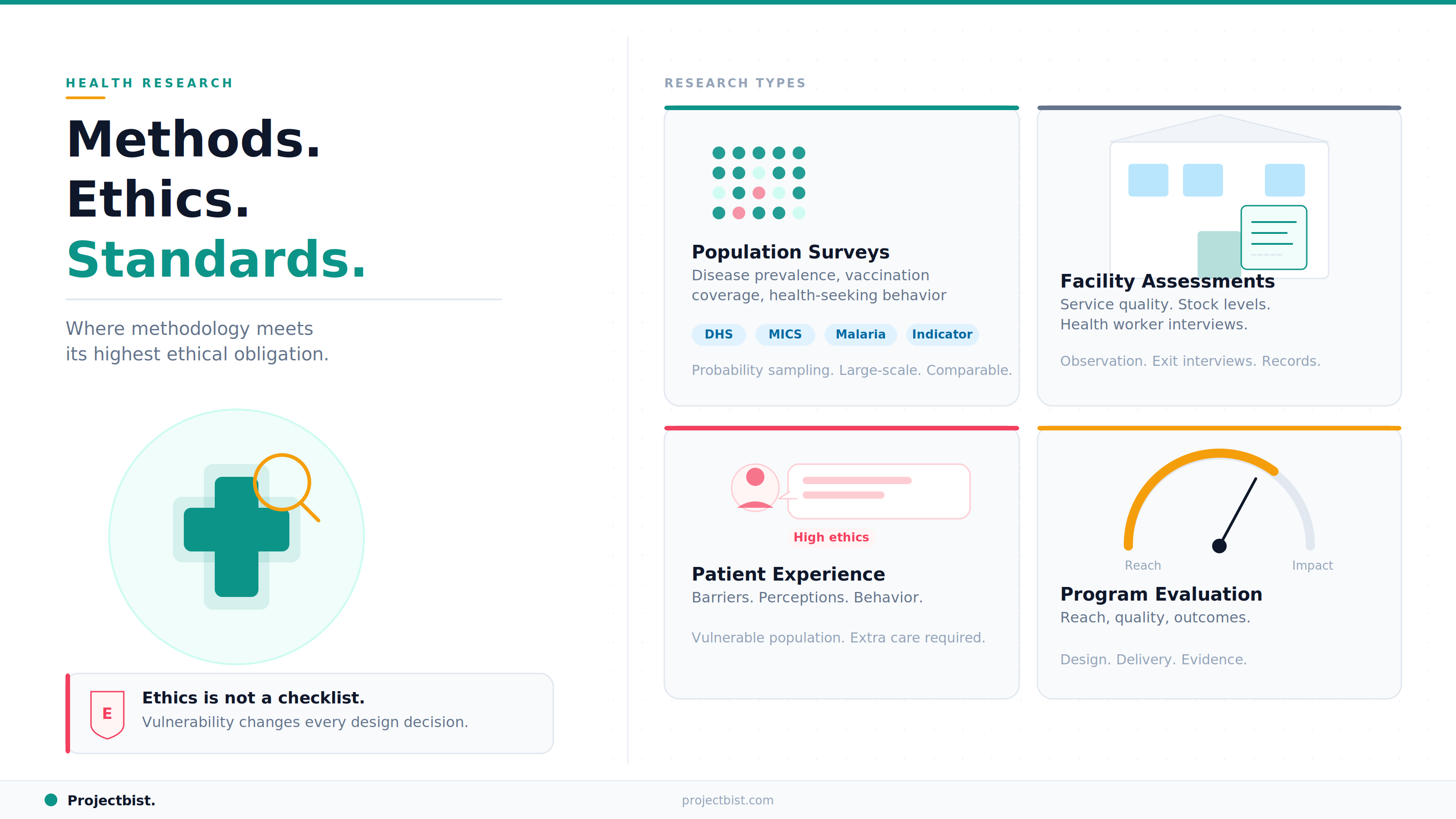Click the population dot grid icon
Screen dimensions: 1456x819
pos(758,182)
